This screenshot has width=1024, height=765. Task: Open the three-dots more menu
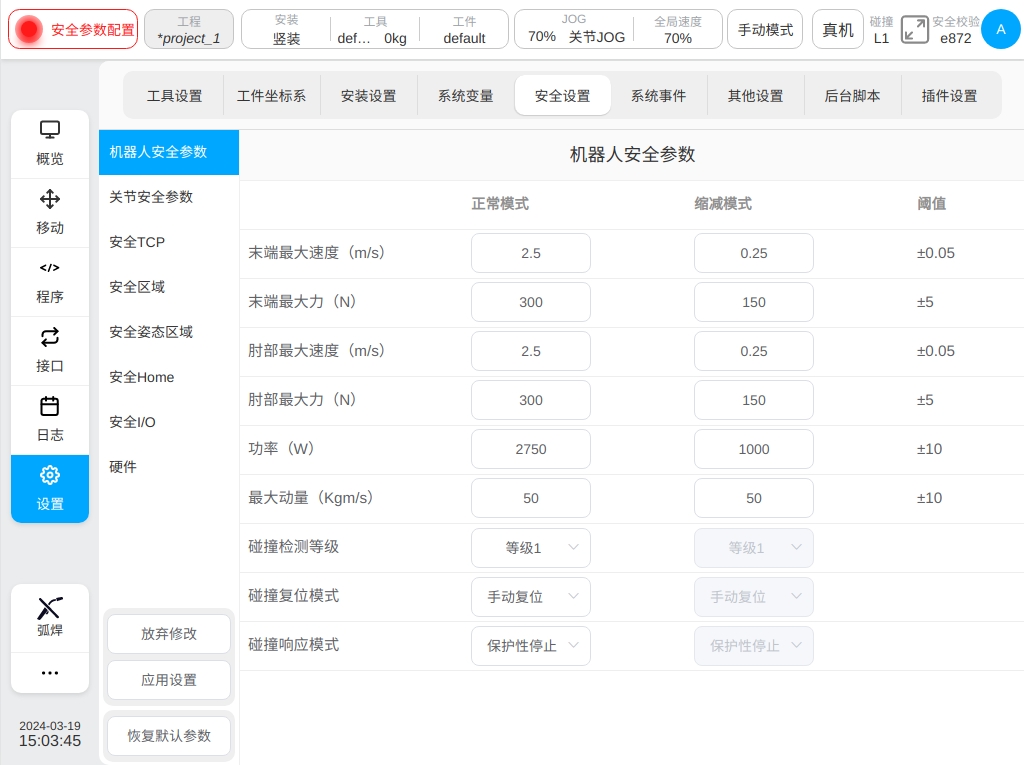(50, 673)
